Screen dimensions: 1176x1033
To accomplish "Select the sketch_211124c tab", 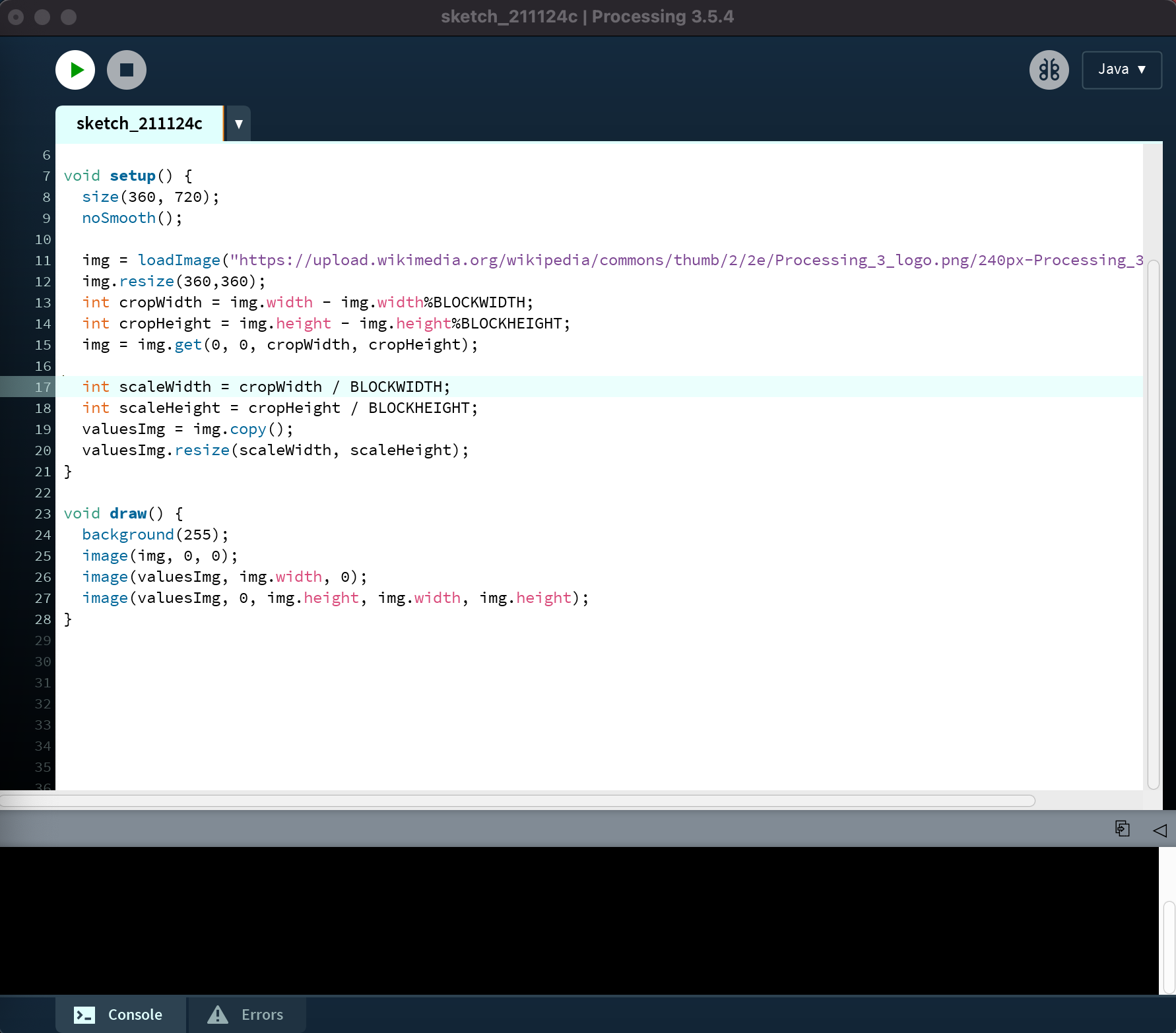I will click(139, 123).
